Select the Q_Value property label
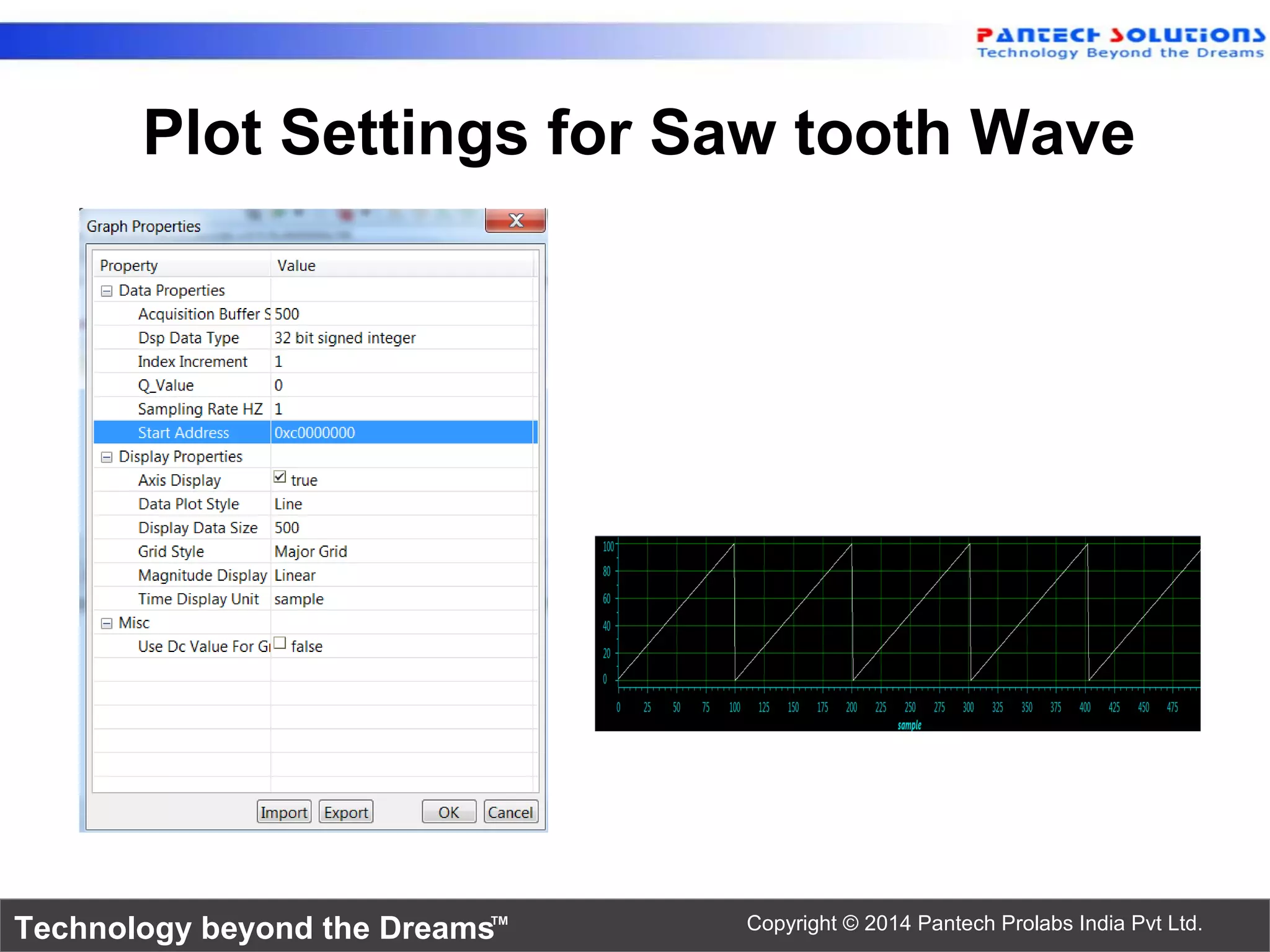The width and height of the screenshot is (1270, 952). tap(166, 386)
